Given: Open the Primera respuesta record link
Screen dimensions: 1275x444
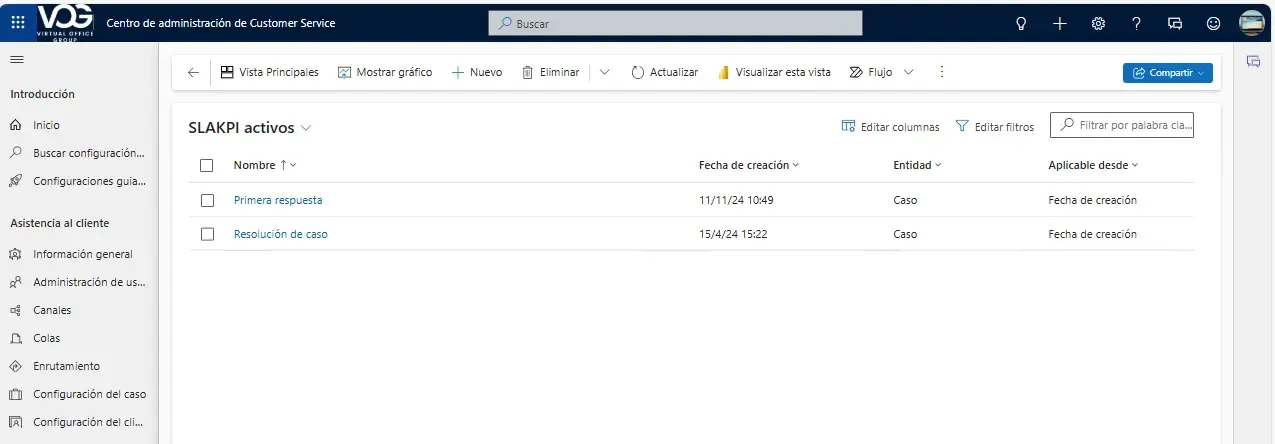Looking at the screenshot, I should point(278,200).
